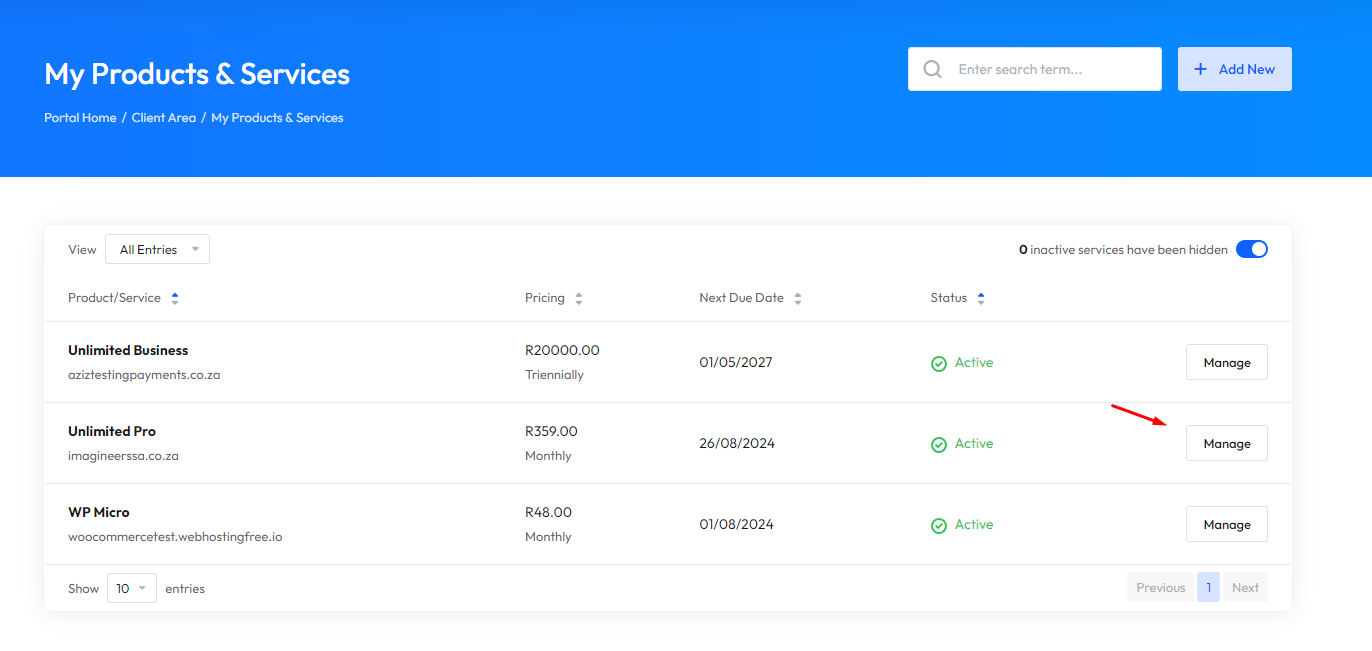The width and height of the screenshot is (1372, 651).
Task: Click the Next pagination button
Action: 1245,587
